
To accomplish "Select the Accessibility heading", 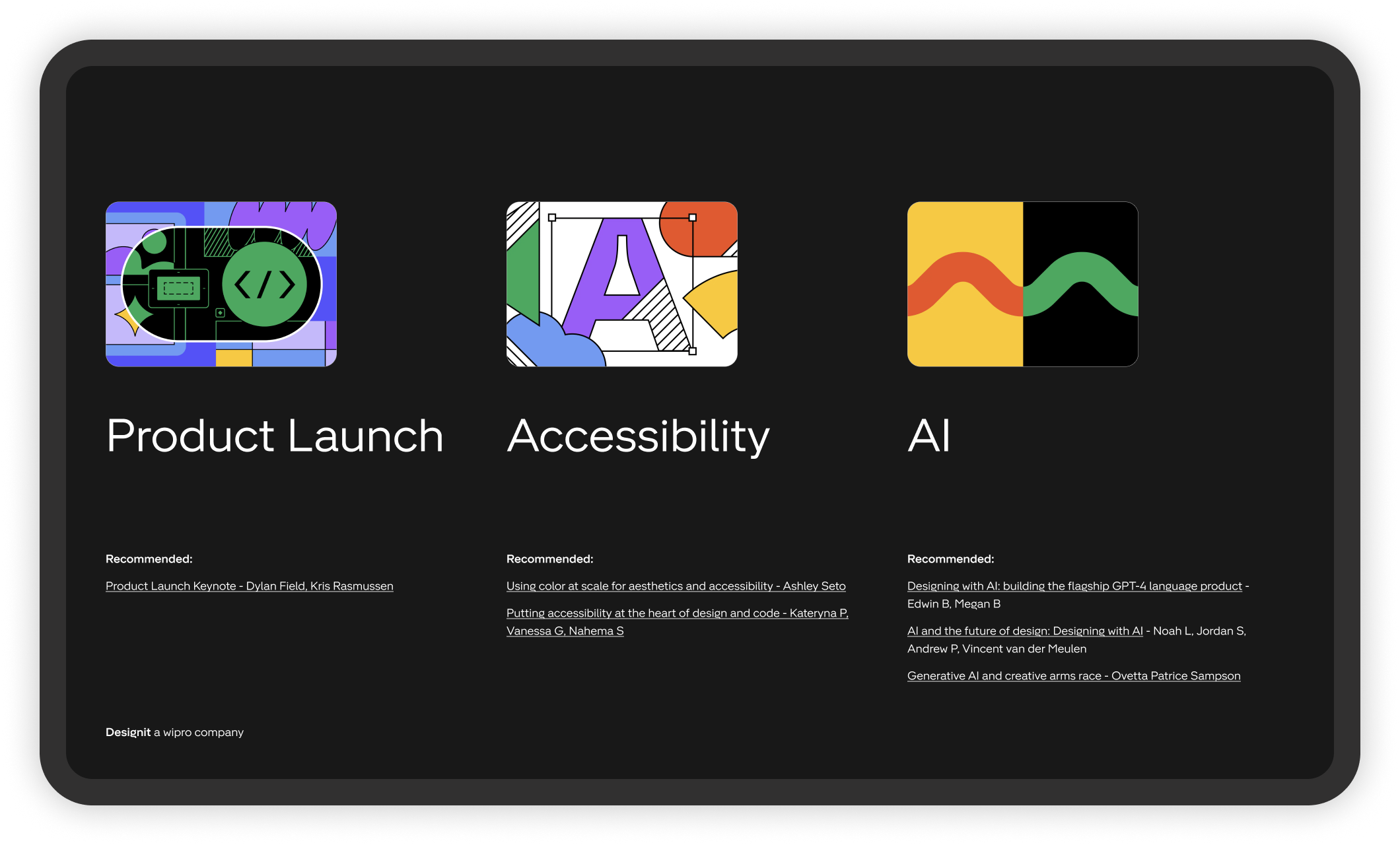I will pyautogui.click(x=638, y=436).
